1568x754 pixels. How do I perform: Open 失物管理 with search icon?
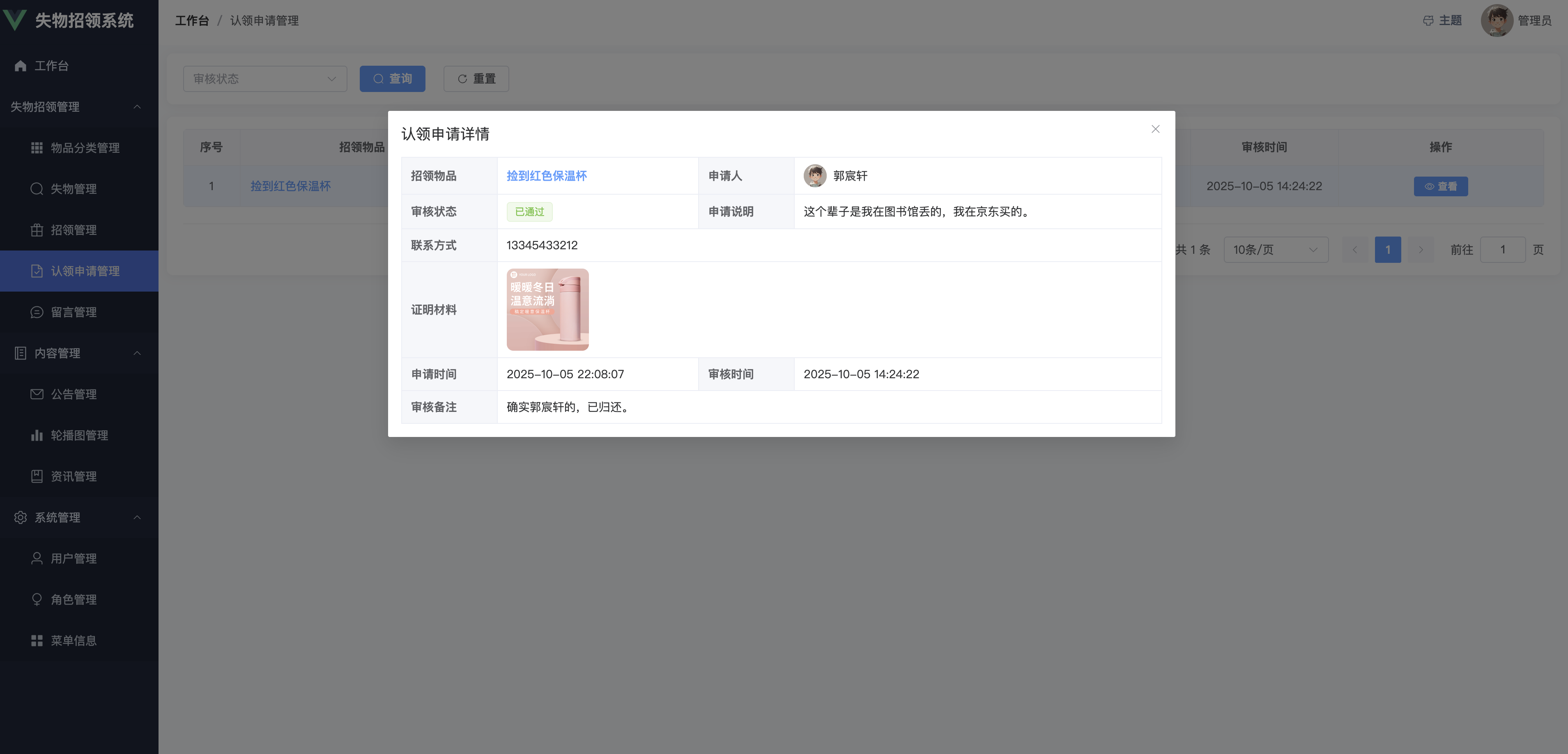pyautogui.click(x=37, y=188)
